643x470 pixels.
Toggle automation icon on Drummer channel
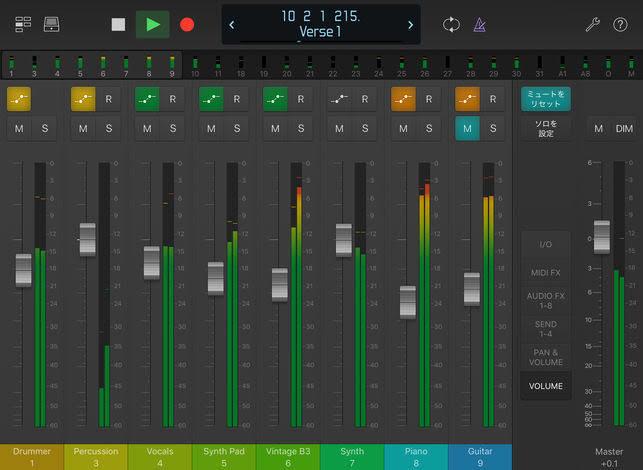tap(19, 99)
